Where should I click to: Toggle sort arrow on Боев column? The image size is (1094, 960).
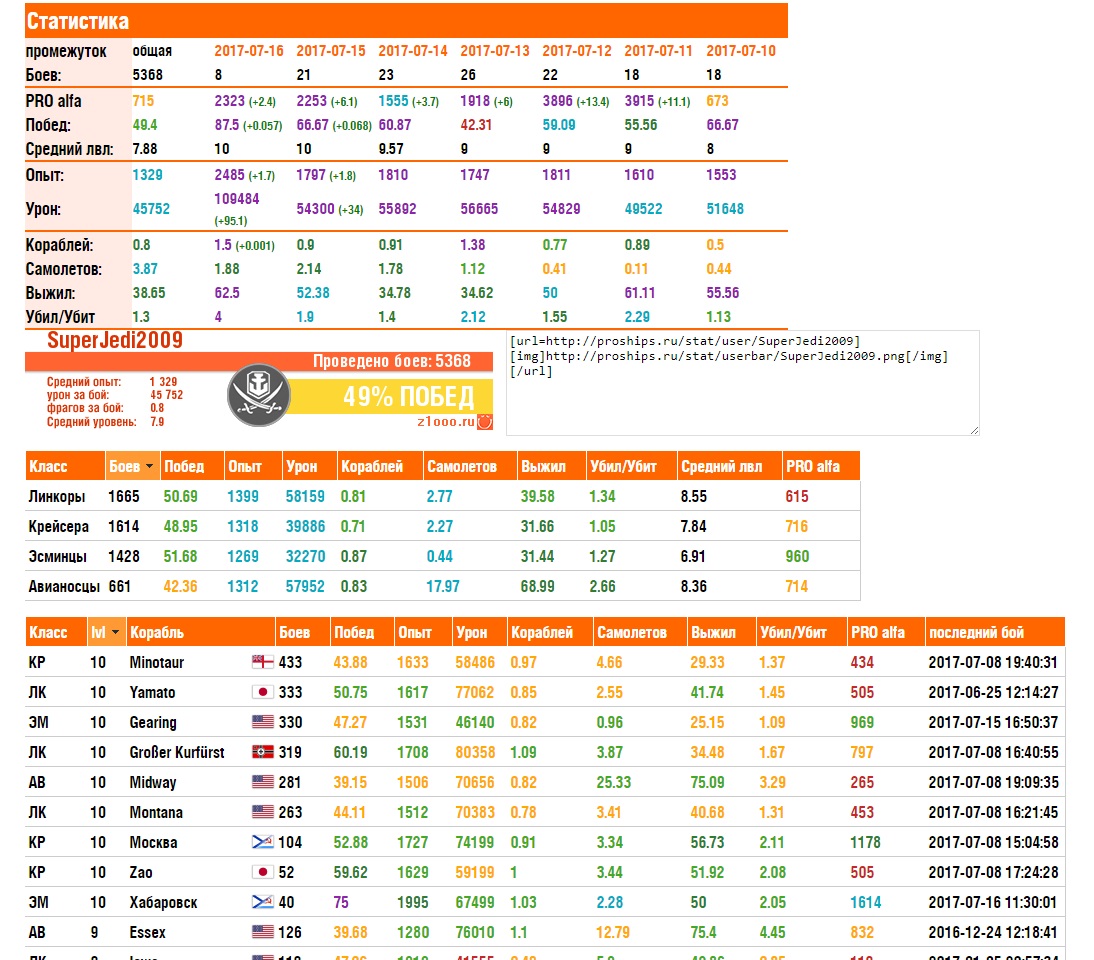pos(149,466)
